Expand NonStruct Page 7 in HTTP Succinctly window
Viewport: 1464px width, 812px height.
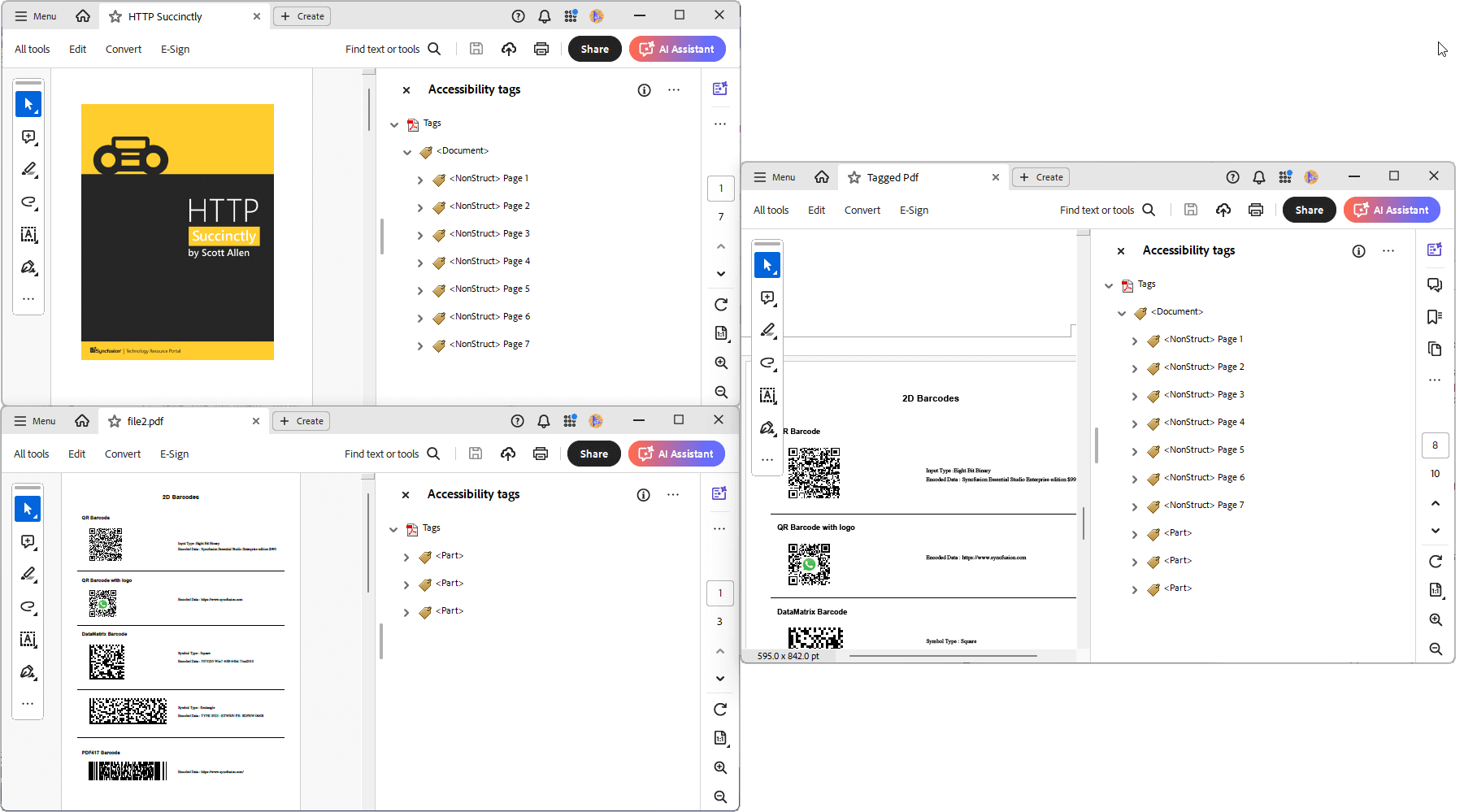pyautogui.click(x=420, y=345)
